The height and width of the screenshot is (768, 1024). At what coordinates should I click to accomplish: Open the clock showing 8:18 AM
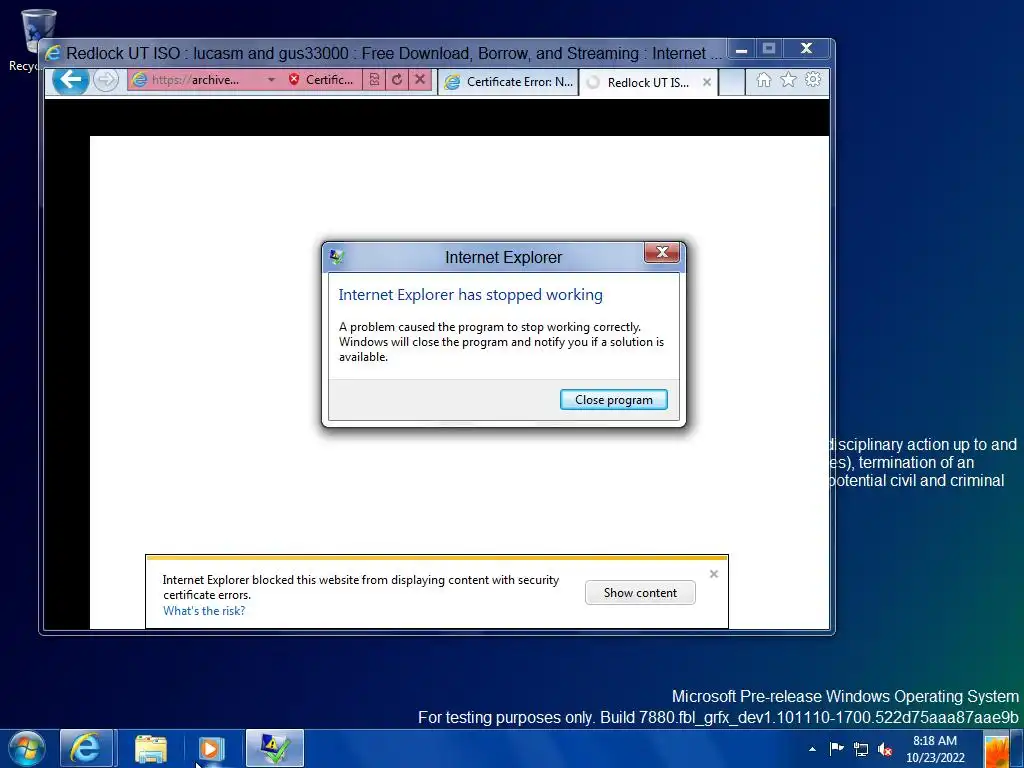point(935,749)
